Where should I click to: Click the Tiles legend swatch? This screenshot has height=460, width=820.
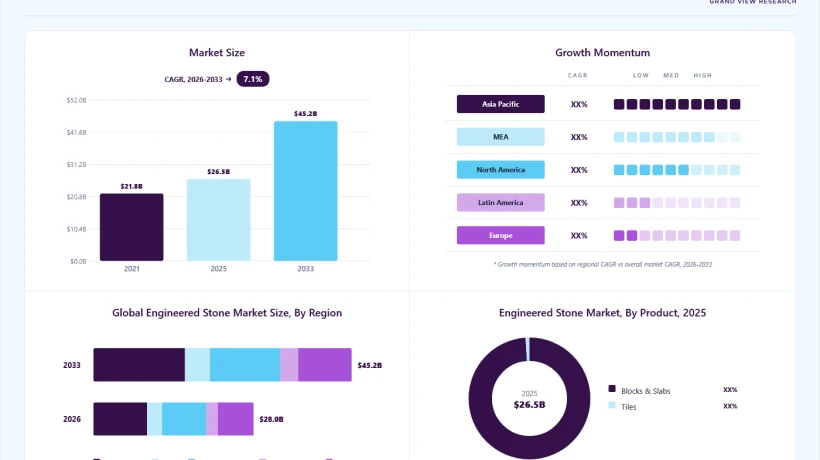tap(612, 405)
